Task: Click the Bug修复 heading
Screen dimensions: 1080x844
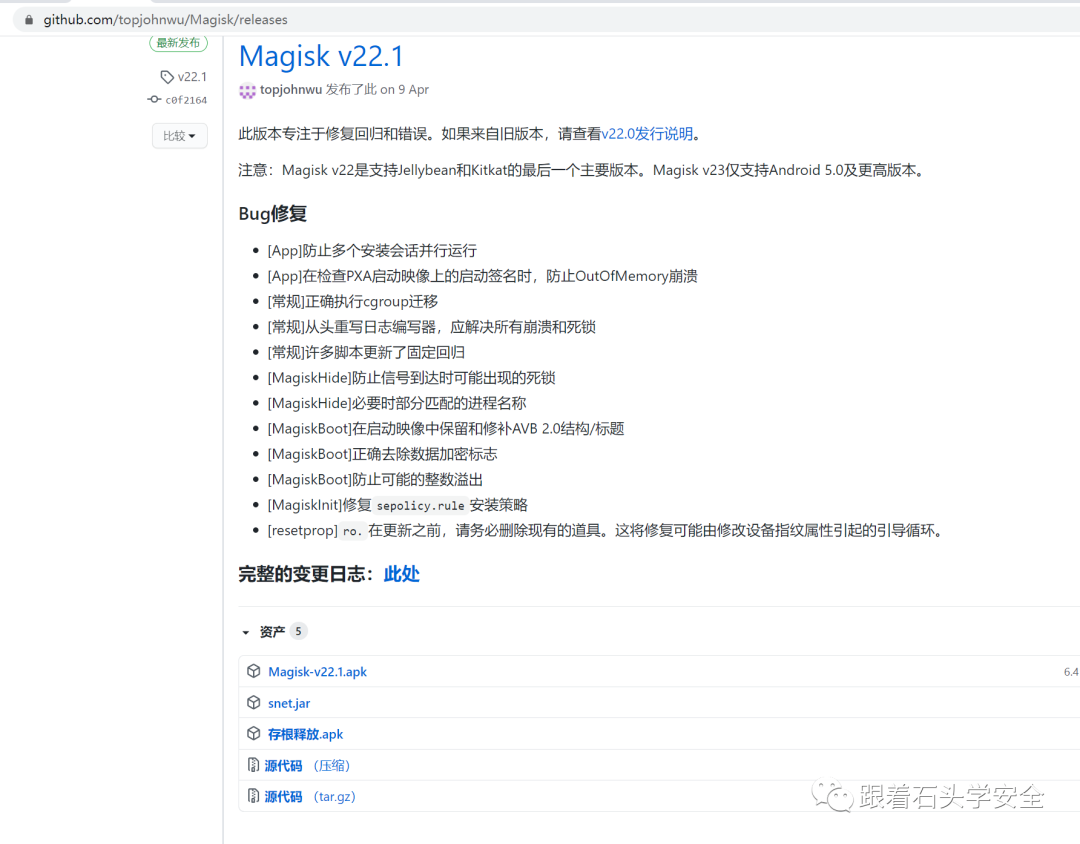Action: pyautogui.click(x=273, y=214)
